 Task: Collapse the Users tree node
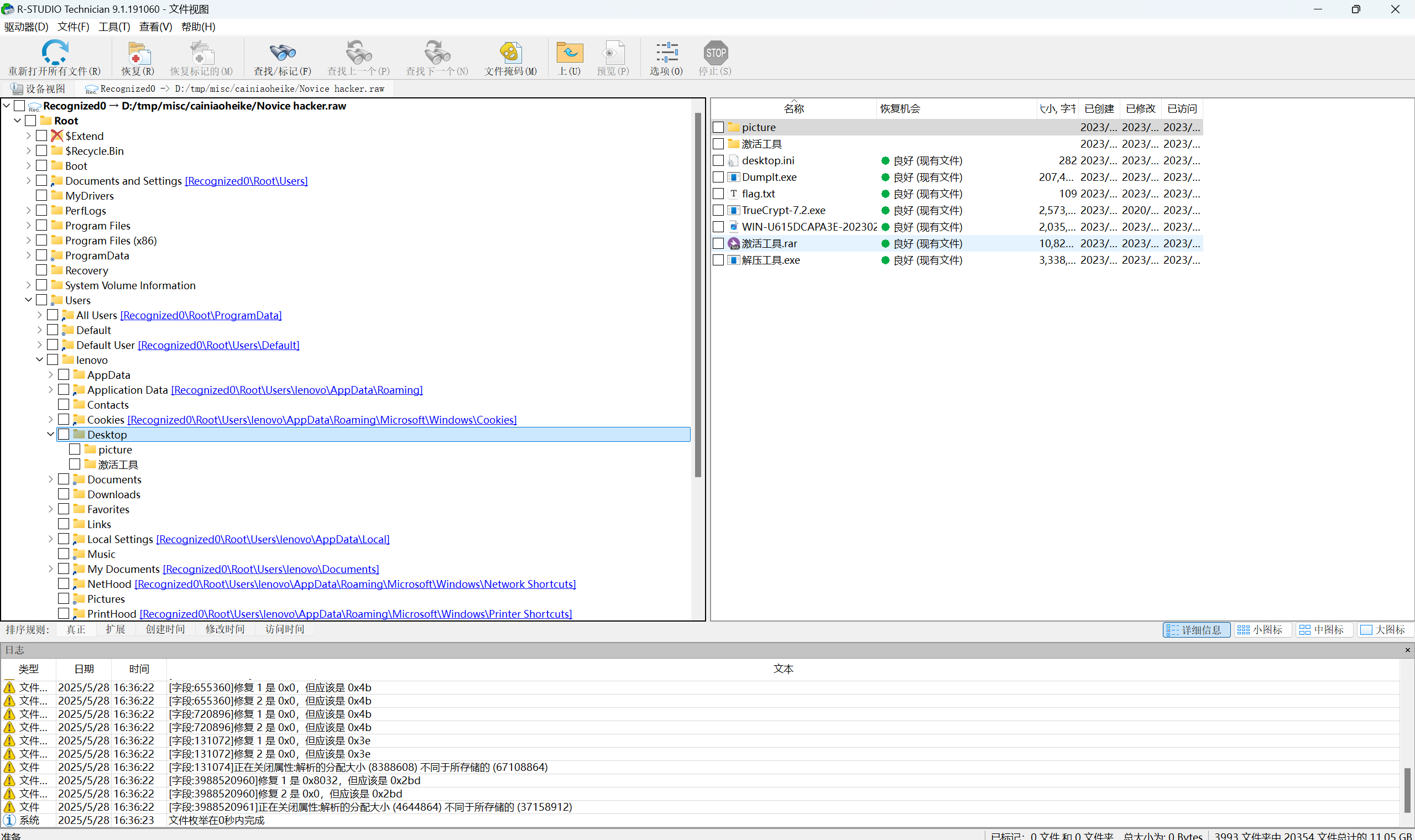[28, 300]
